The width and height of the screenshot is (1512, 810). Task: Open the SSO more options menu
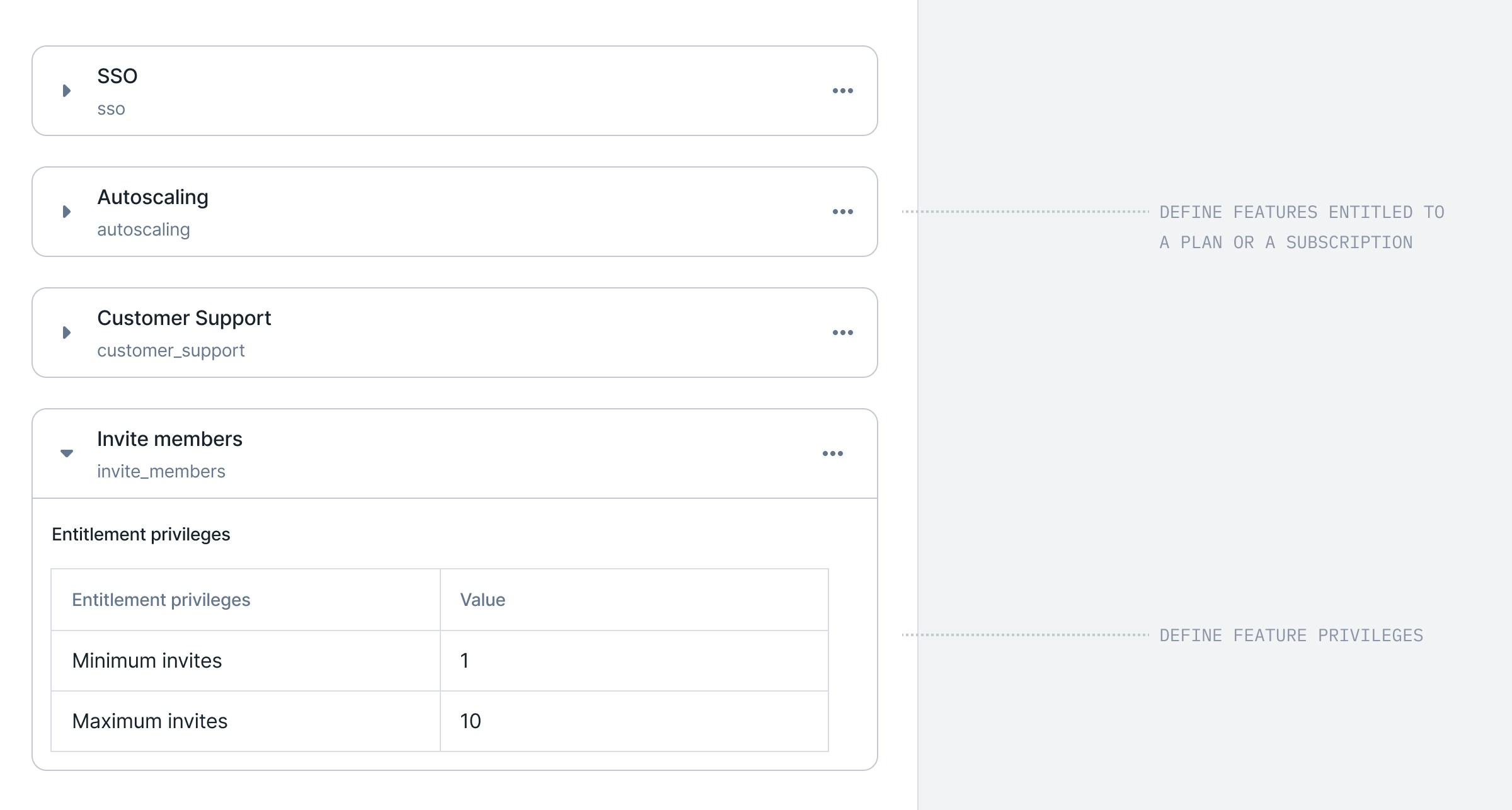coord(842,91)
